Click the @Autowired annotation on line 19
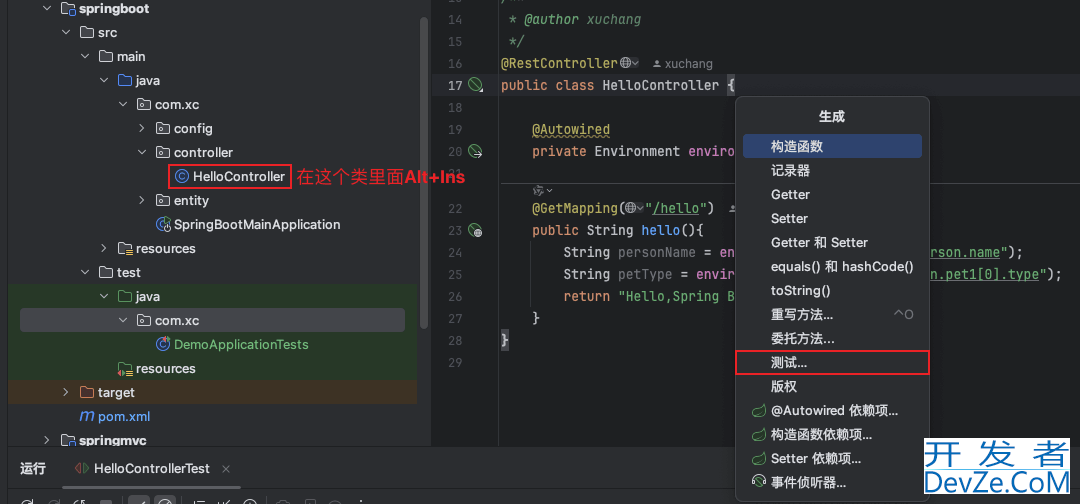This screenshot has height=504, width=1080. click(x=571, y=129)
